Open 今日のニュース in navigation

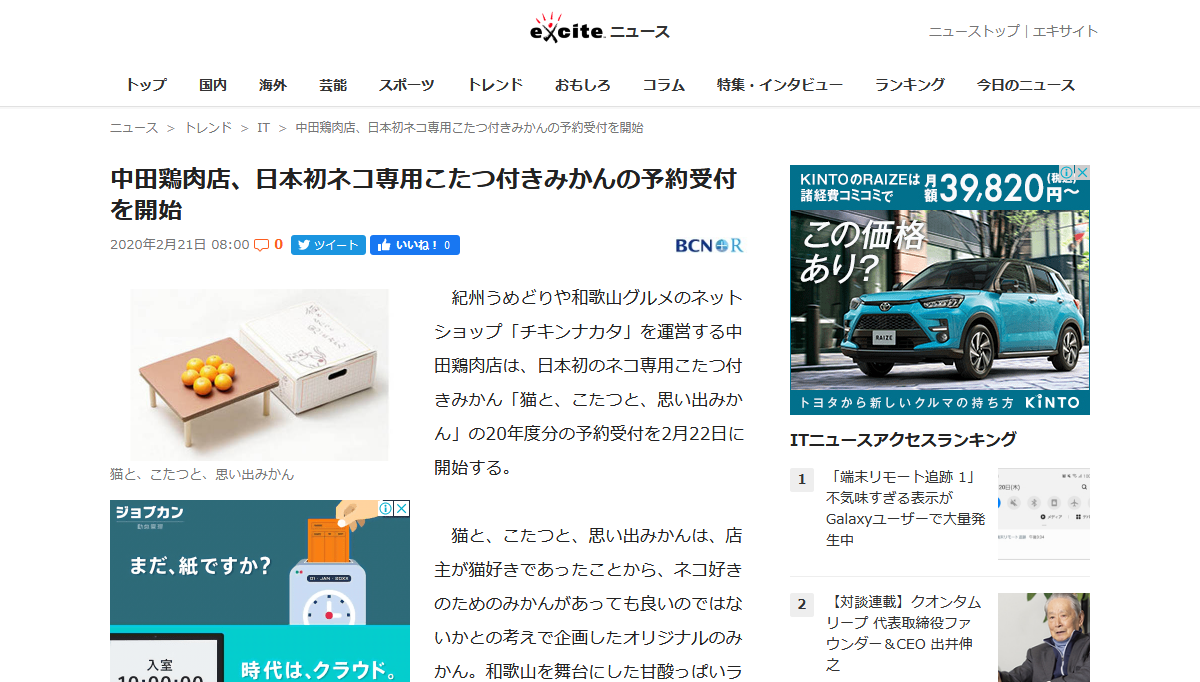coord(1025,85)
